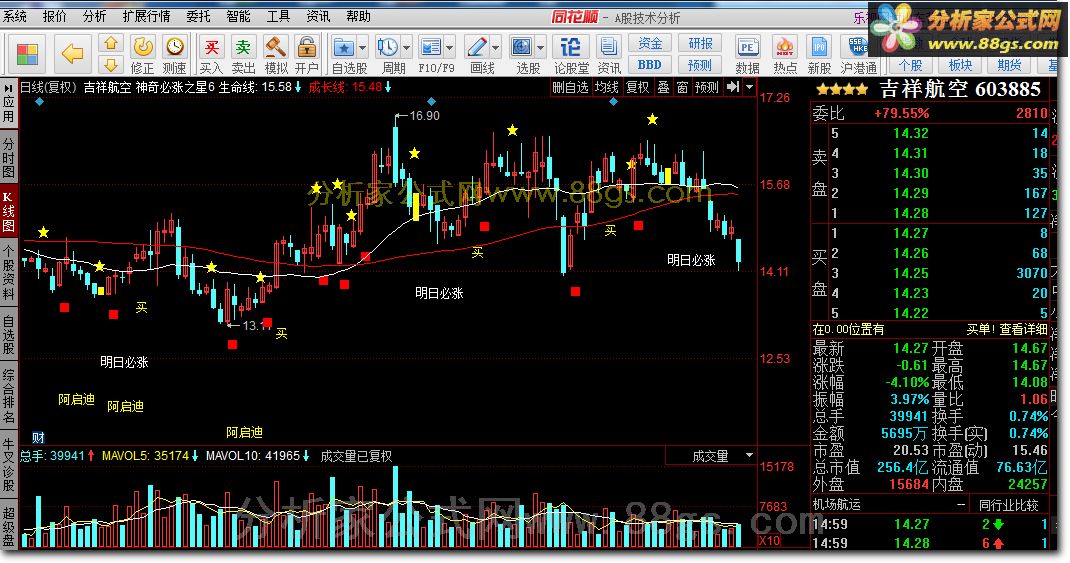This screenshot has height=563, width=1070.
Task: Click the 财 marker at chart bottom
Action: coord(38,437)
